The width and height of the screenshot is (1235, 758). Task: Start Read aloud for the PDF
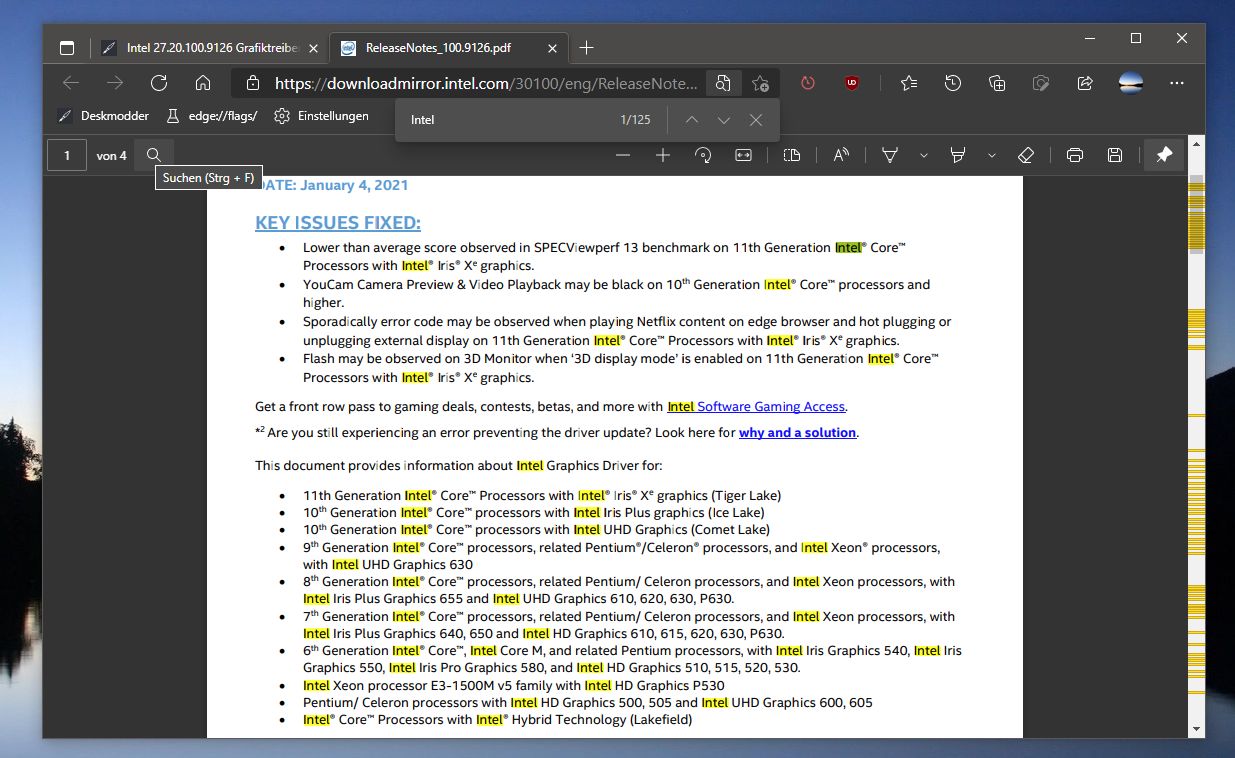(x=841, y=155)
